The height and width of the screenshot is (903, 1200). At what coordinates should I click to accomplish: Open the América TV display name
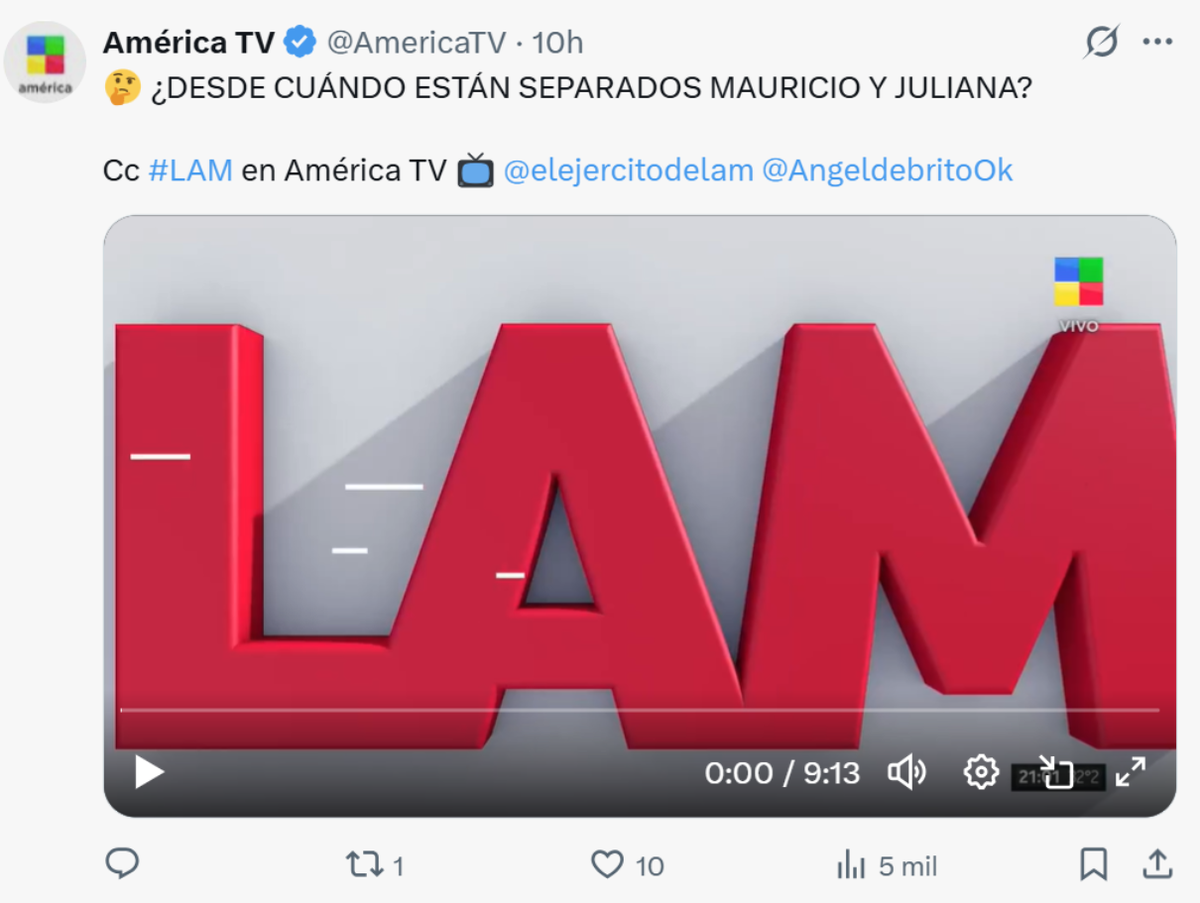click(x=189, y=42)
